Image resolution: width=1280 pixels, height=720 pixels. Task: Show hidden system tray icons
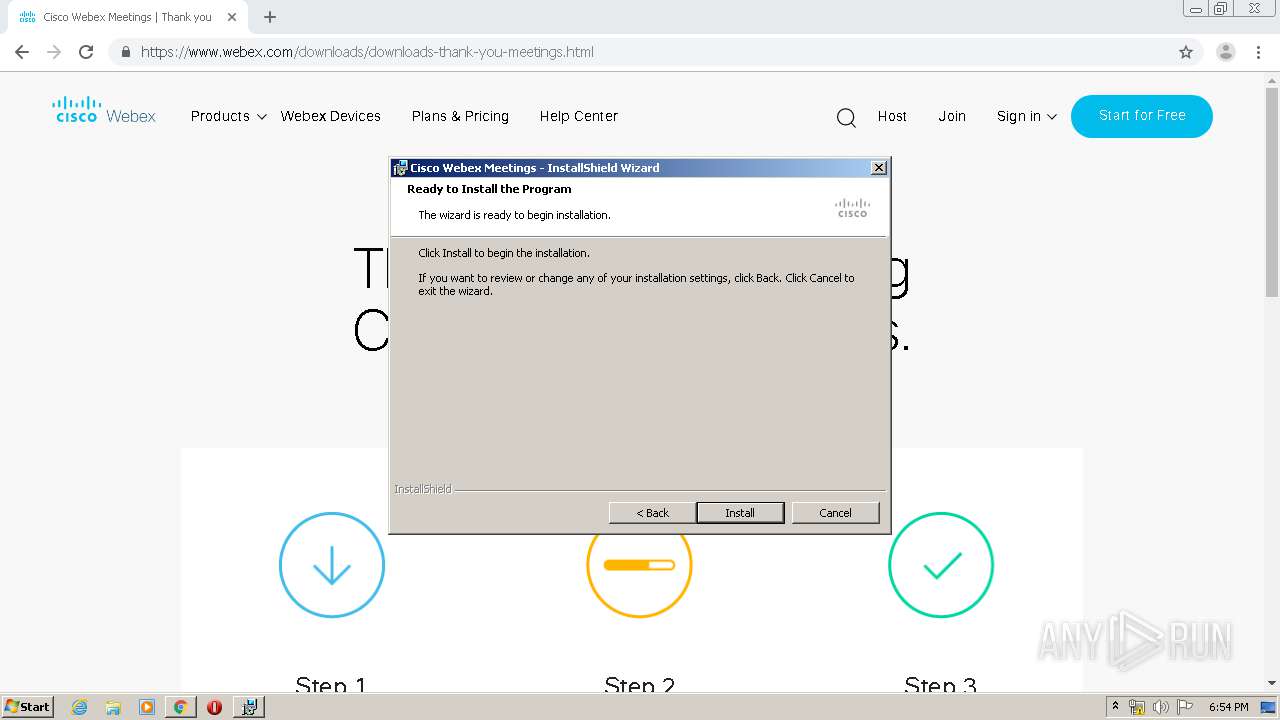(1115, 706)
